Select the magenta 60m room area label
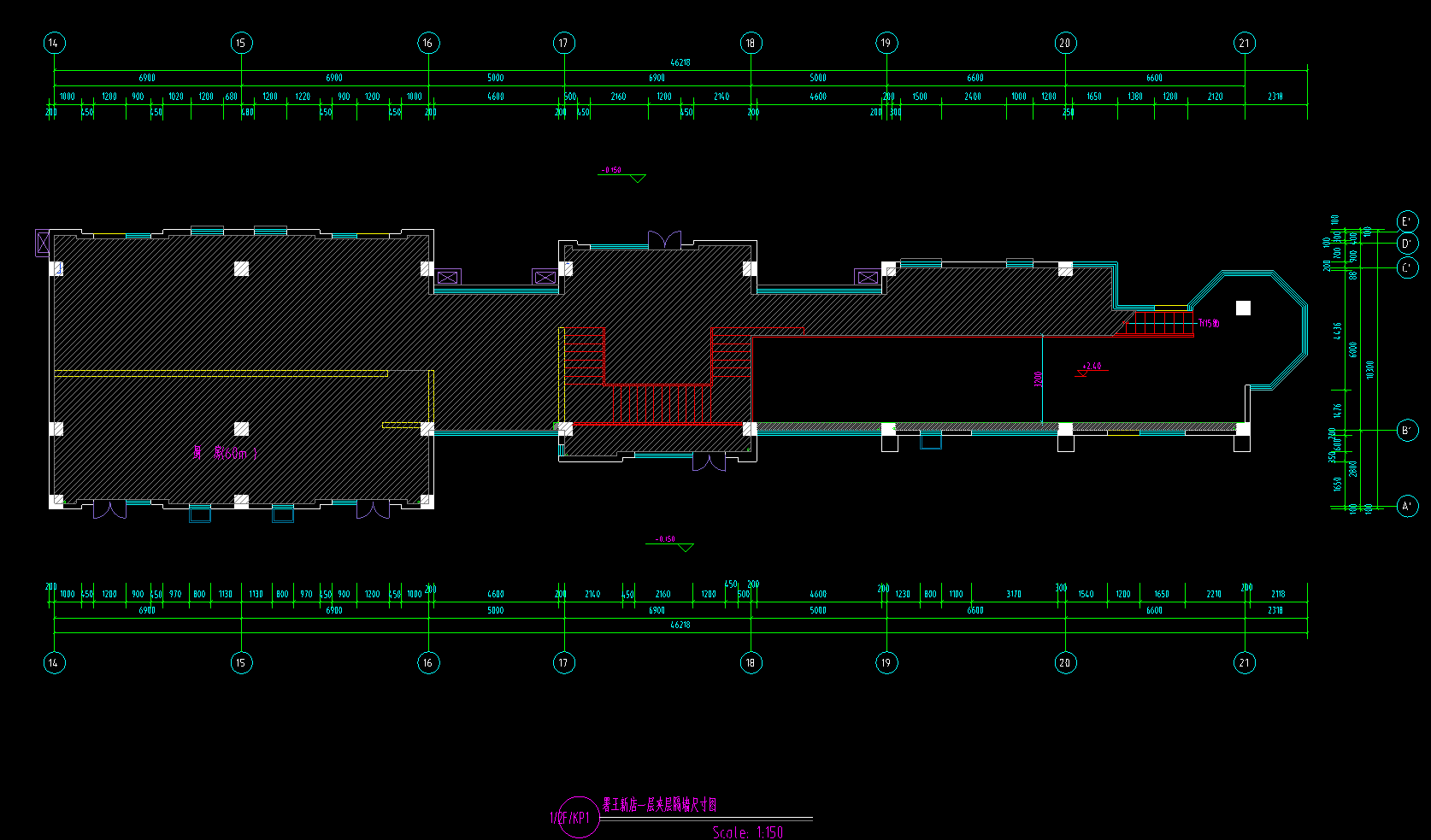1431x840 pixels. tap(226, 453)
